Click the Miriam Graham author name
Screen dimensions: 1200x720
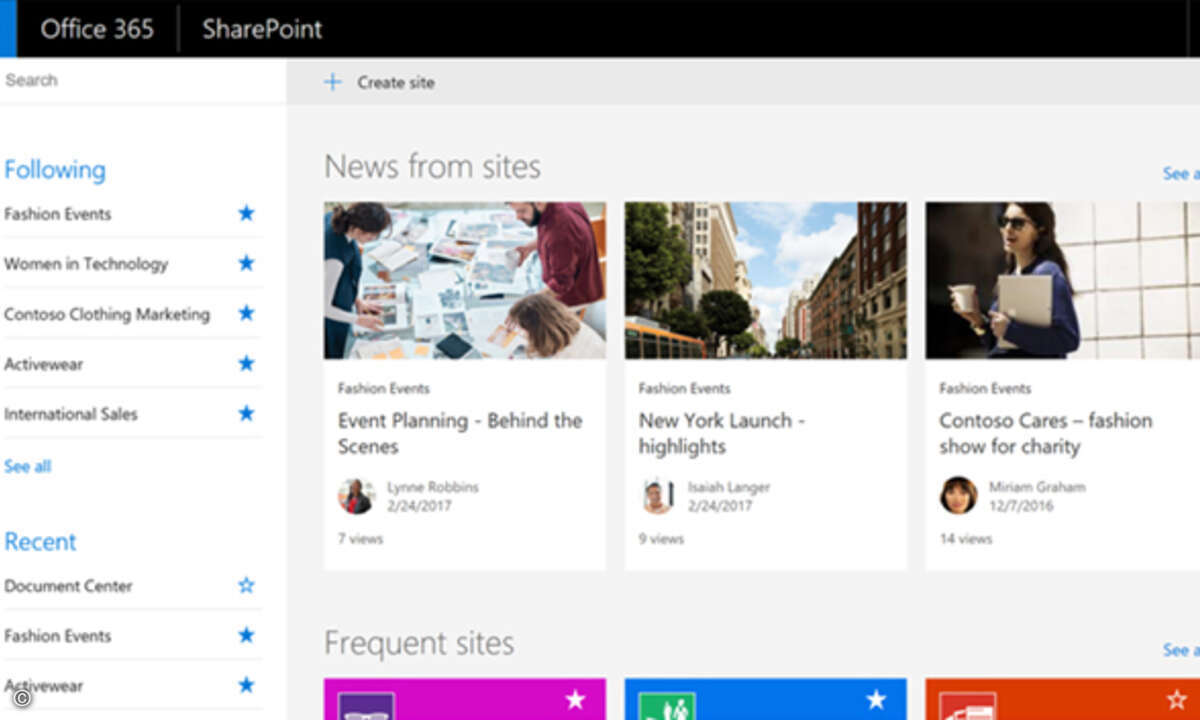tap(1037, 487)
